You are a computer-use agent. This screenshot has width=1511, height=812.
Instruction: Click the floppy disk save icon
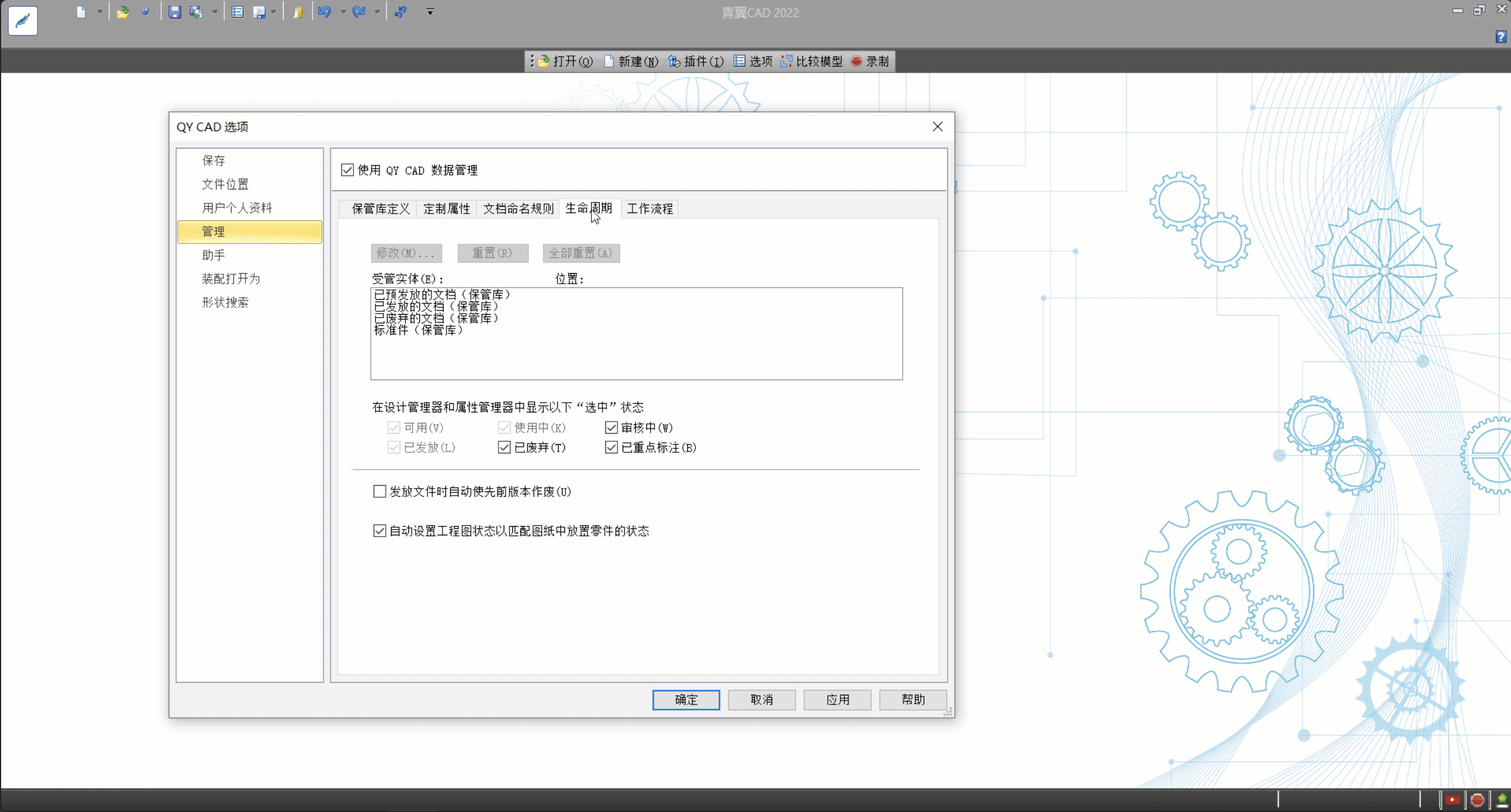coord(174,12)
